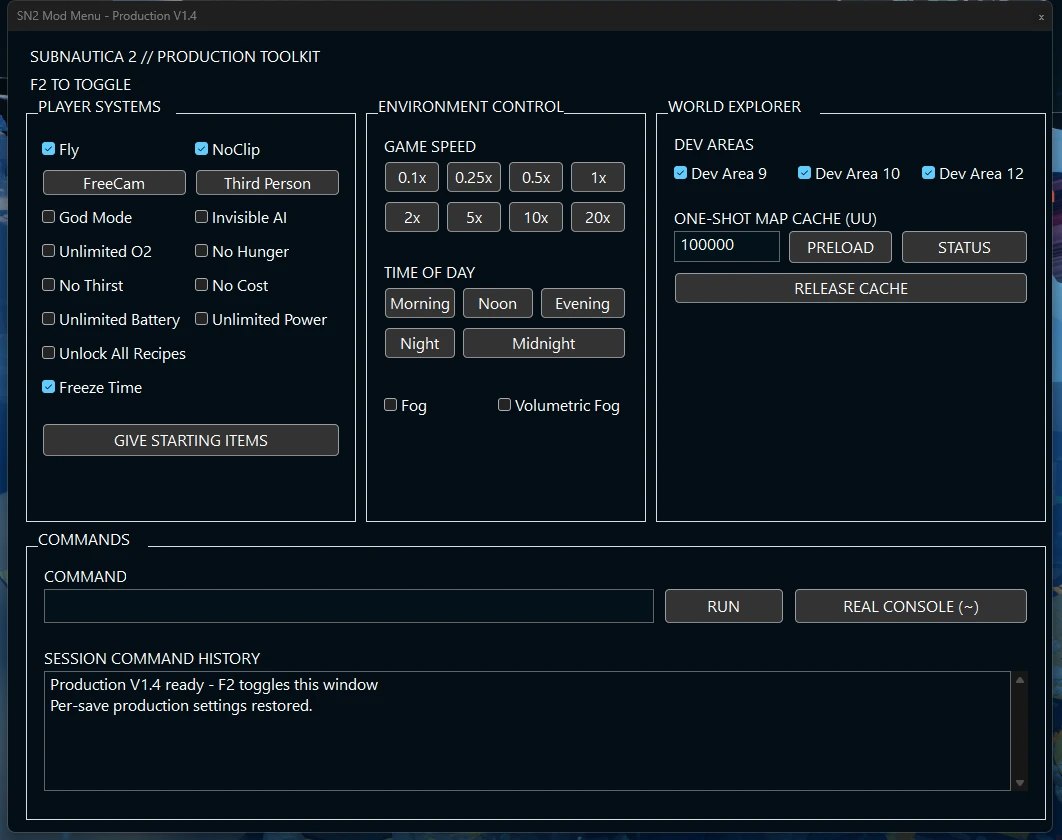Select 0.5x game speed
Screen dimensions: 1062x840
536,177
